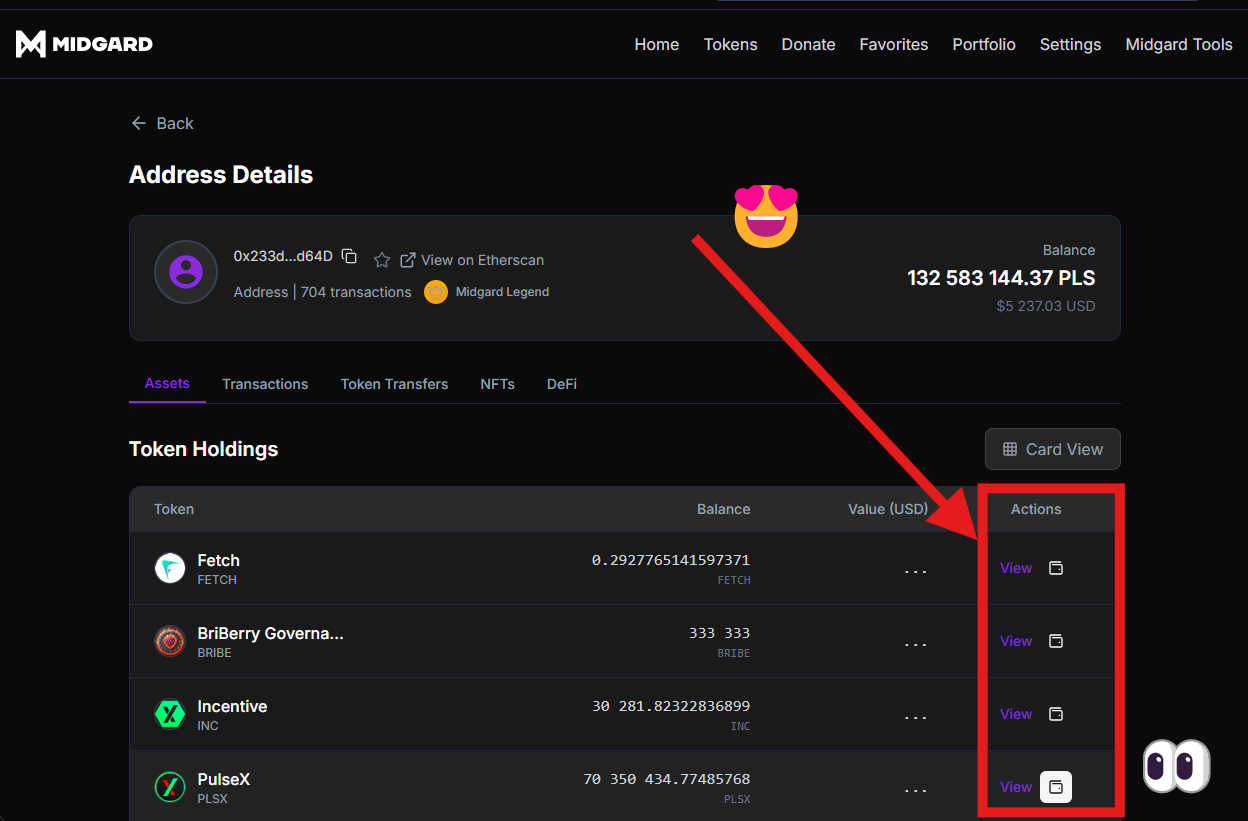Open View on Etherscan link
This screenshot has width=1248, height=821.
click(472, 260)
